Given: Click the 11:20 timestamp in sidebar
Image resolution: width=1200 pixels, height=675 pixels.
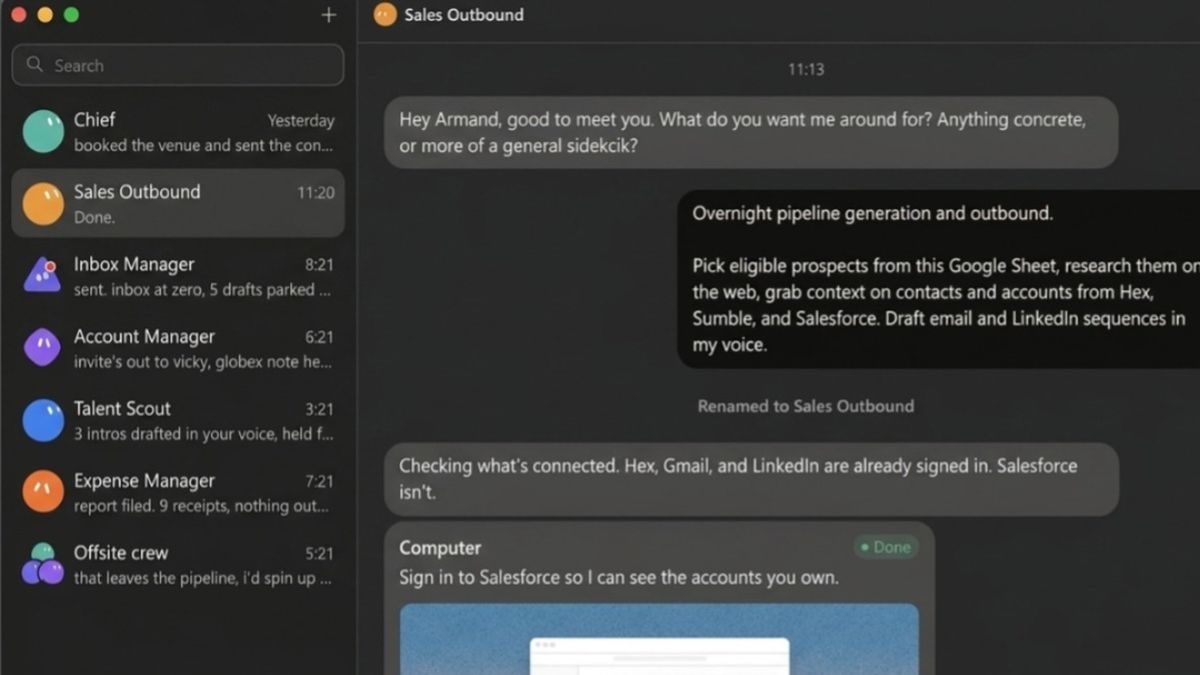Looking at the screenshot, I should tap(316, 193).
